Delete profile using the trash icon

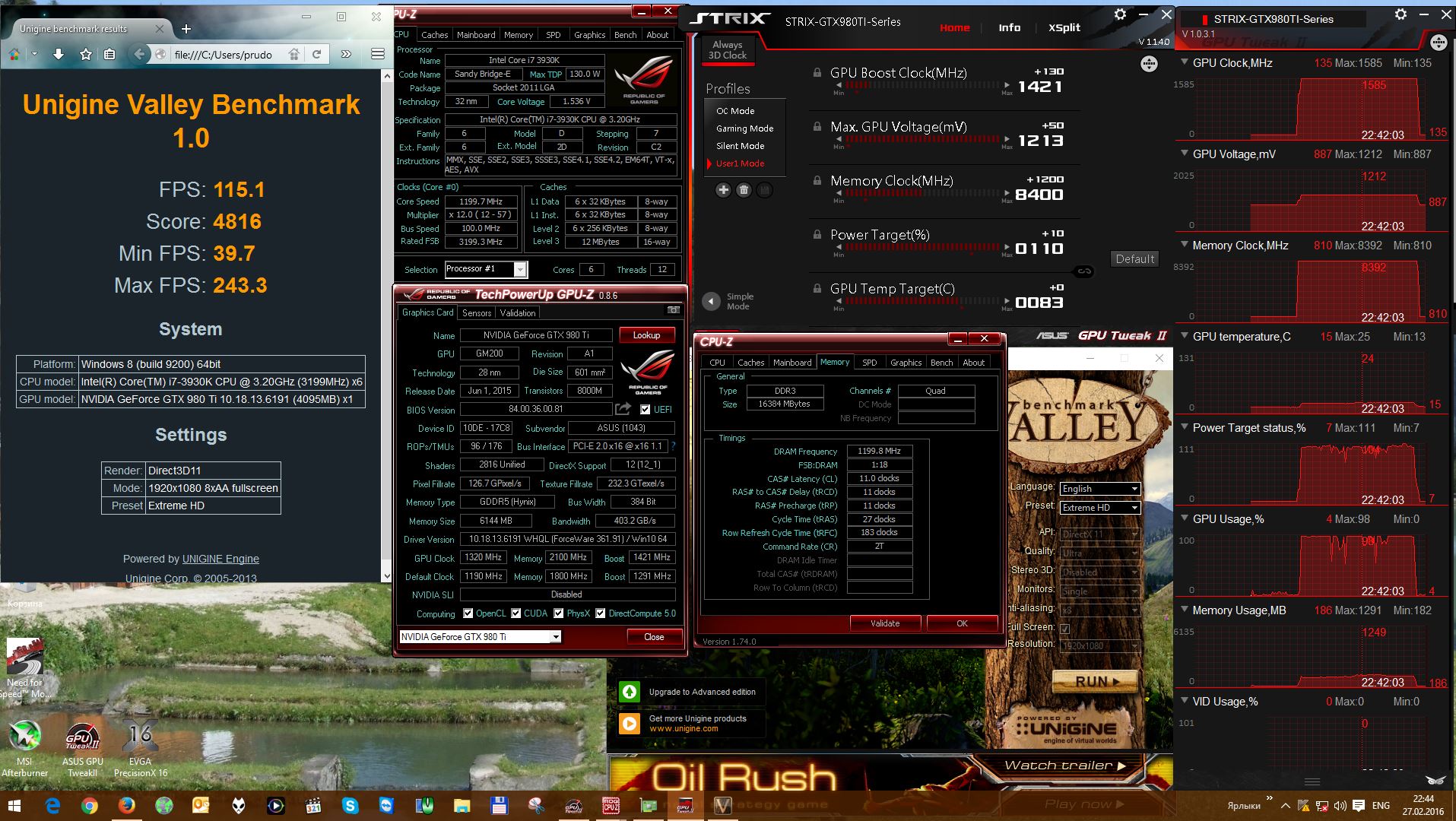point(744,190)
